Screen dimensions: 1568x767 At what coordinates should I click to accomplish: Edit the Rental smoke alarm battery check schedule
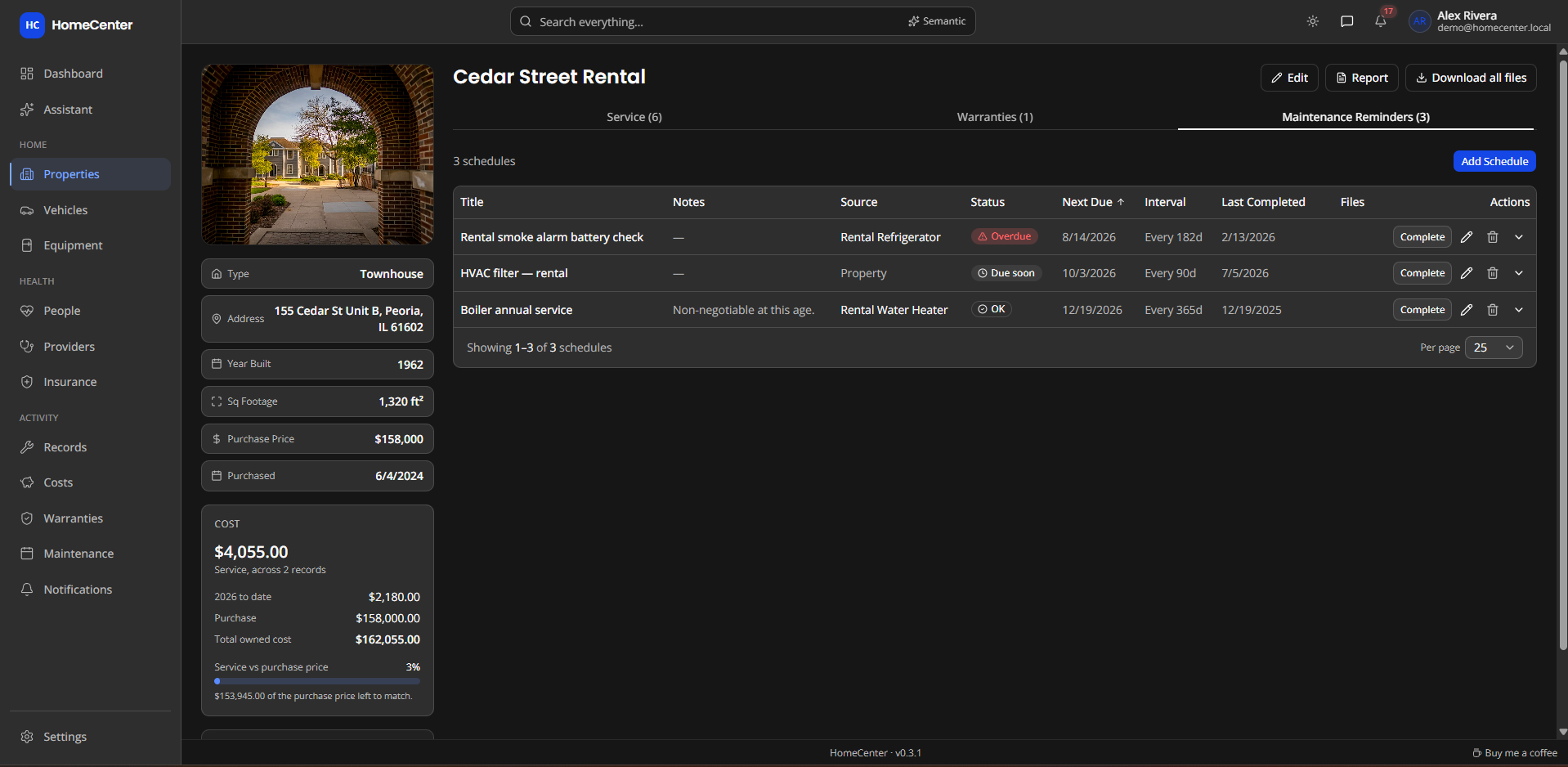1467,237
